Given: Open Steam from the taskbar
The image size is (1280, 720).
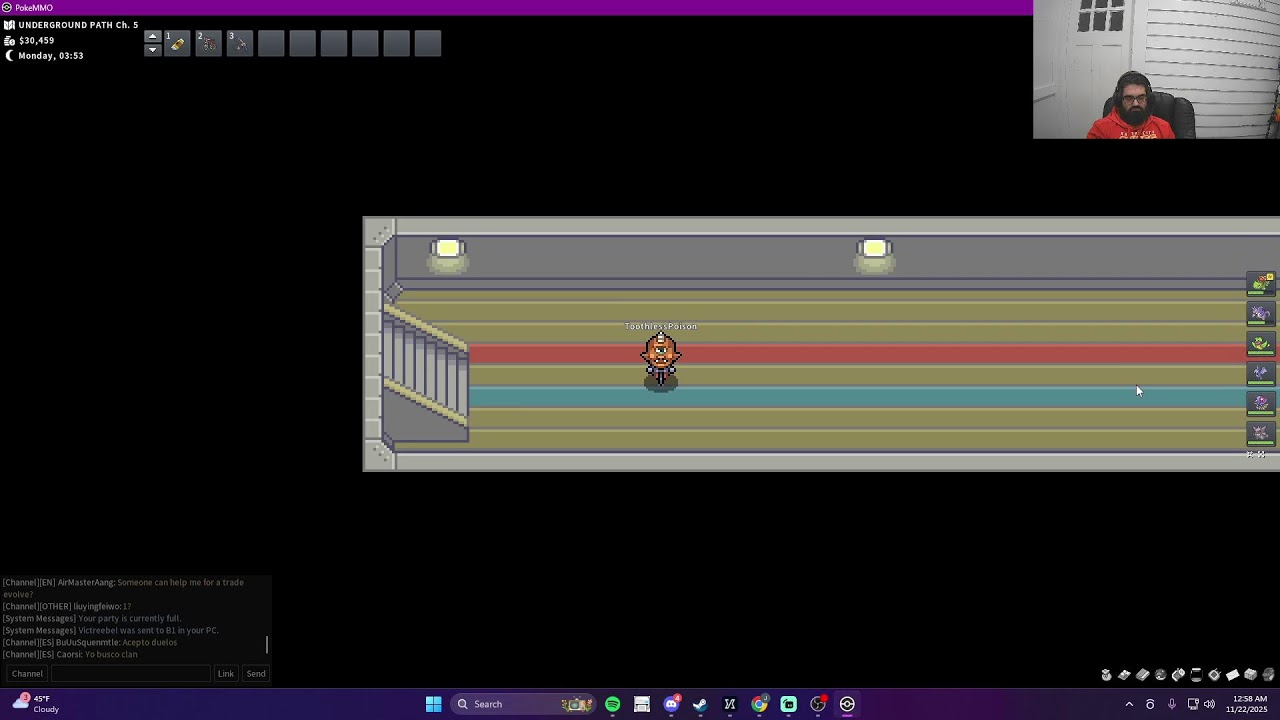Looking at the screenshot, I should coord(700,704).
